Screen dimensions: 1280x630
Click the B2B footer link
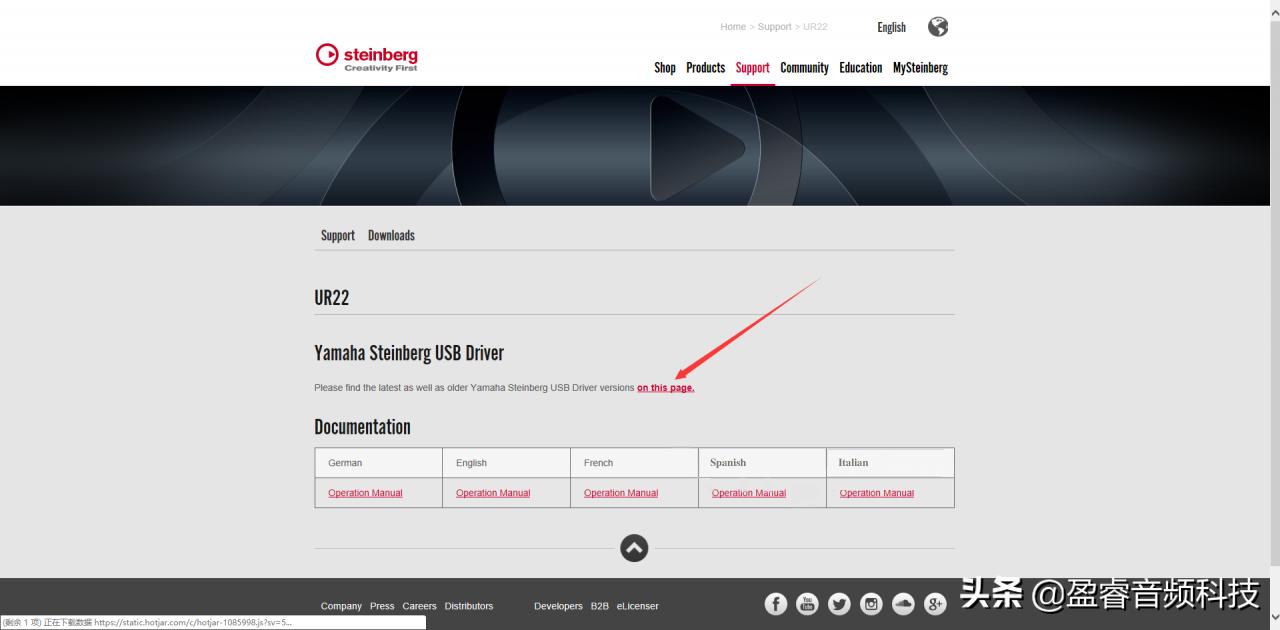coord(599,606)
